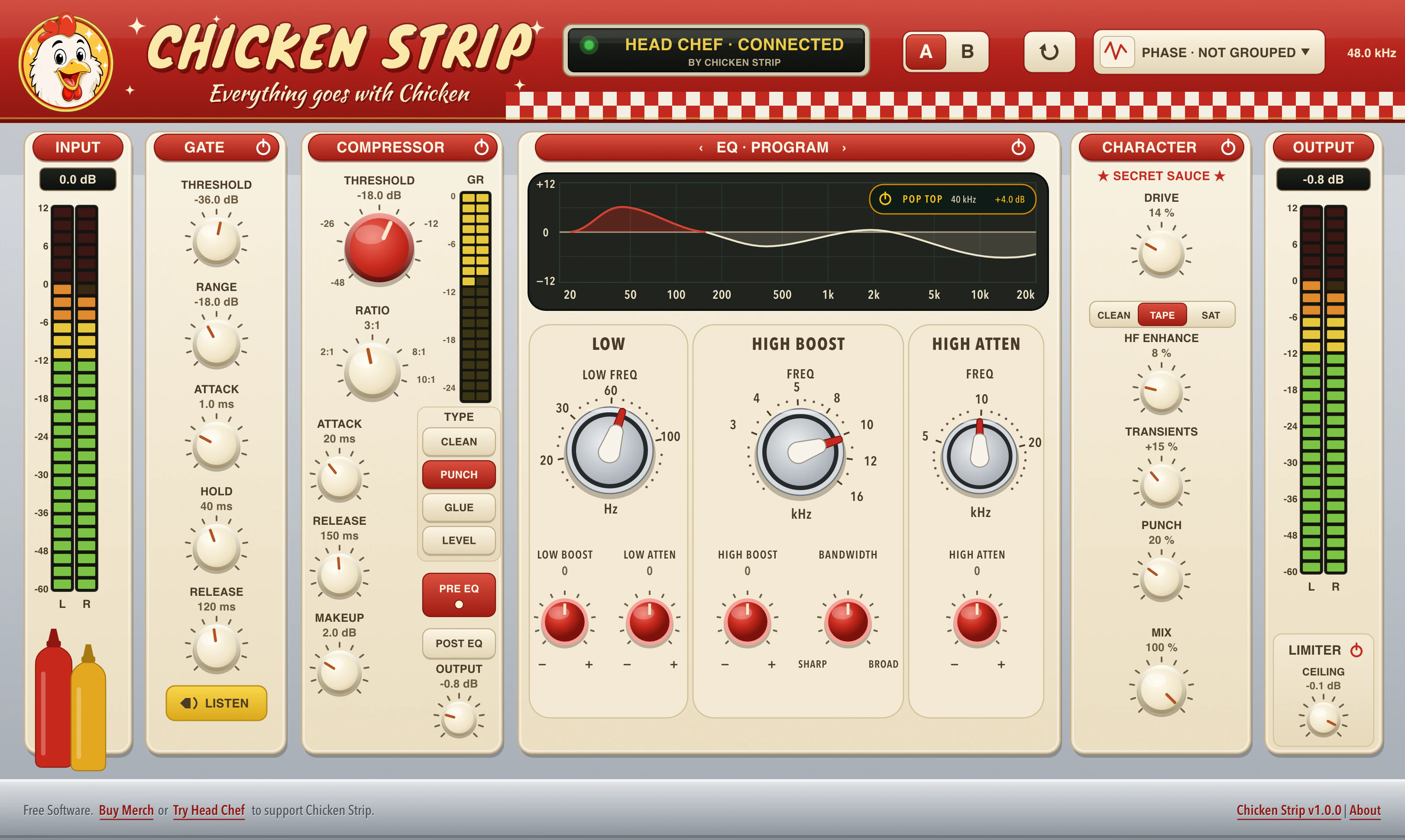The height and width of the screenshot is (840, 1405).
Task: Choose Clean character mode
Action: pyautogui.click(x=1114, y=315)
